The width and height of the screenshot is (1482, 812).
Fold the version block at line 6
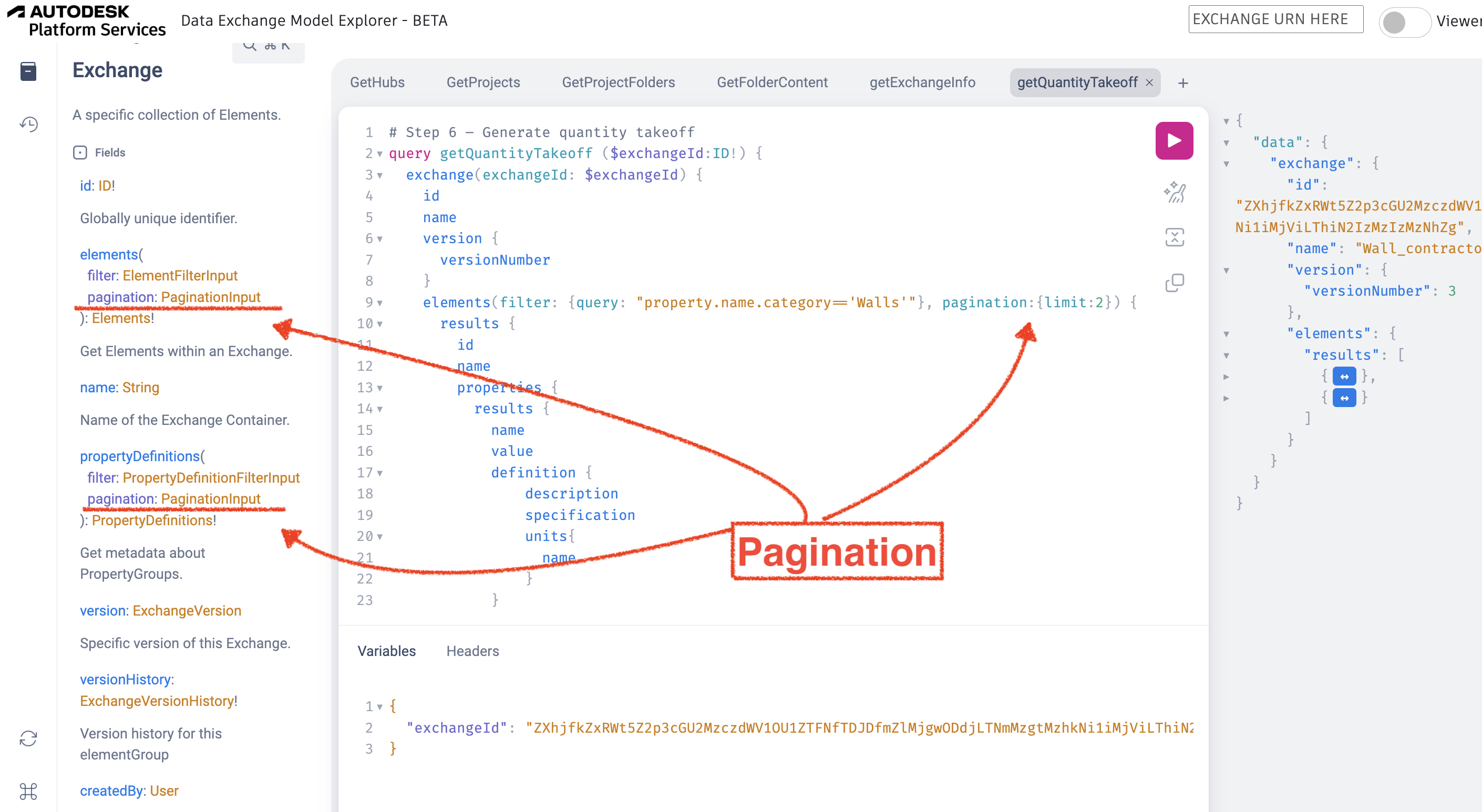(380, 239)
